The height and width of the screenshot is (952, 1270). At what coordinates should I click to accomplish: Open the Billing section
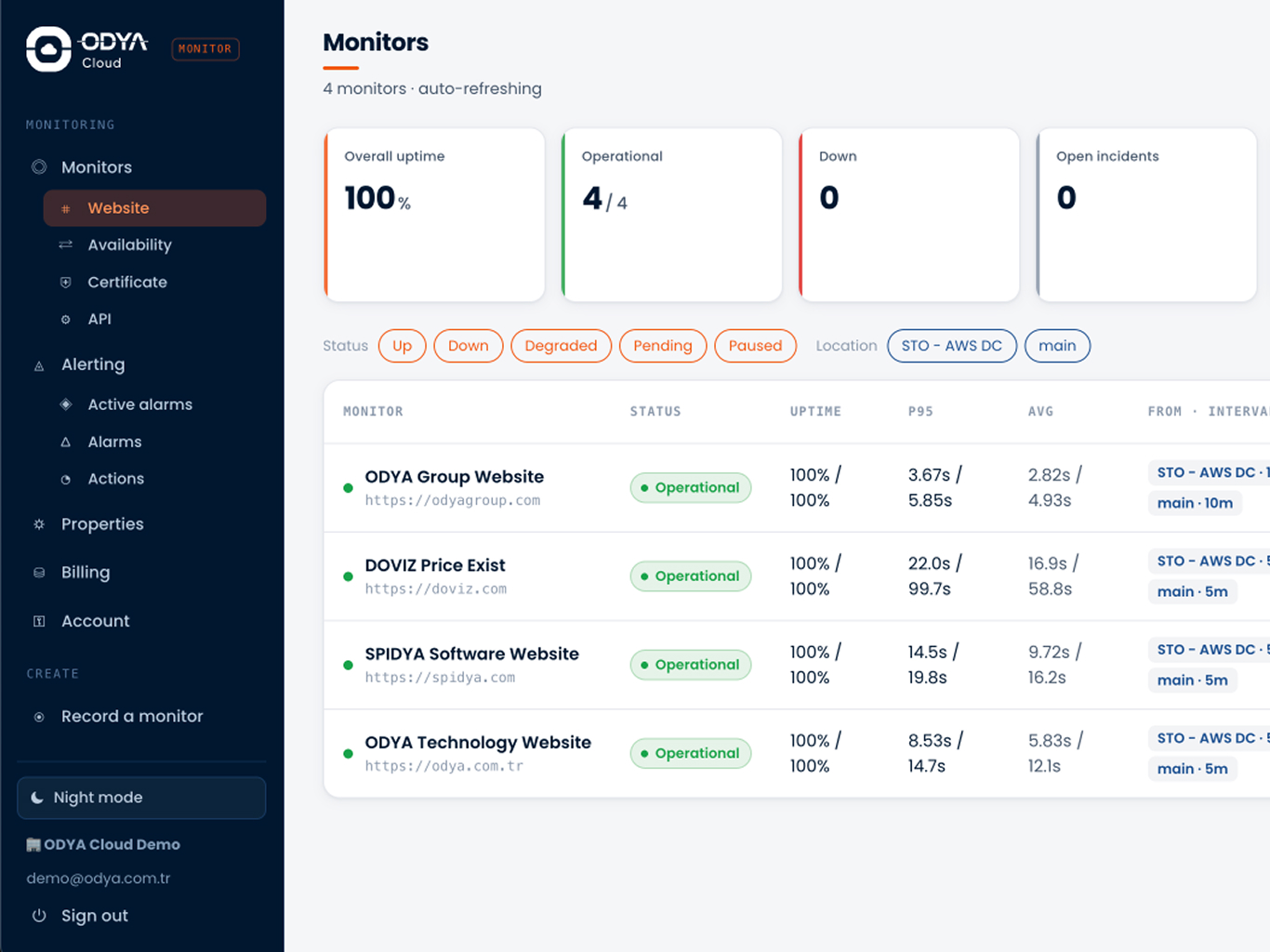[x=141, y=573]
